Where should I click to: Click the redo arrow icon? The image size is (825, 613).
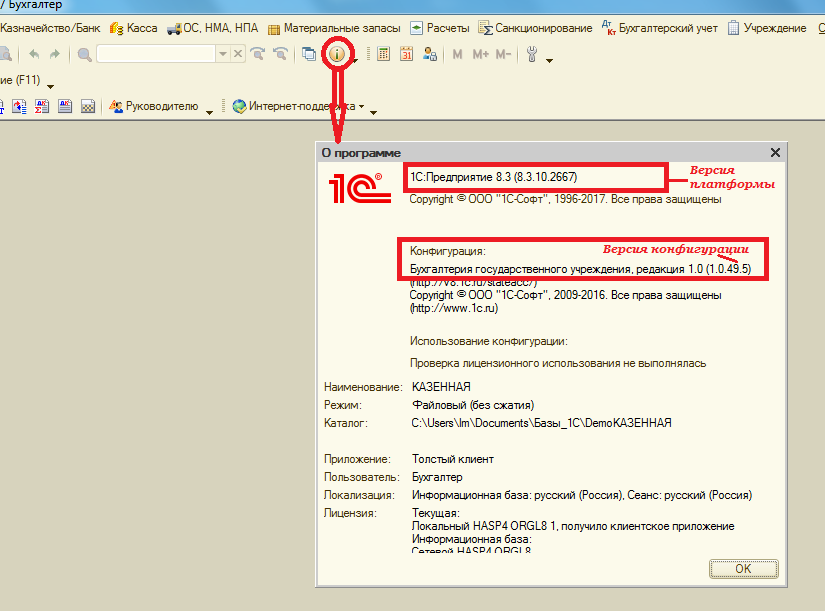pos(55,54)
